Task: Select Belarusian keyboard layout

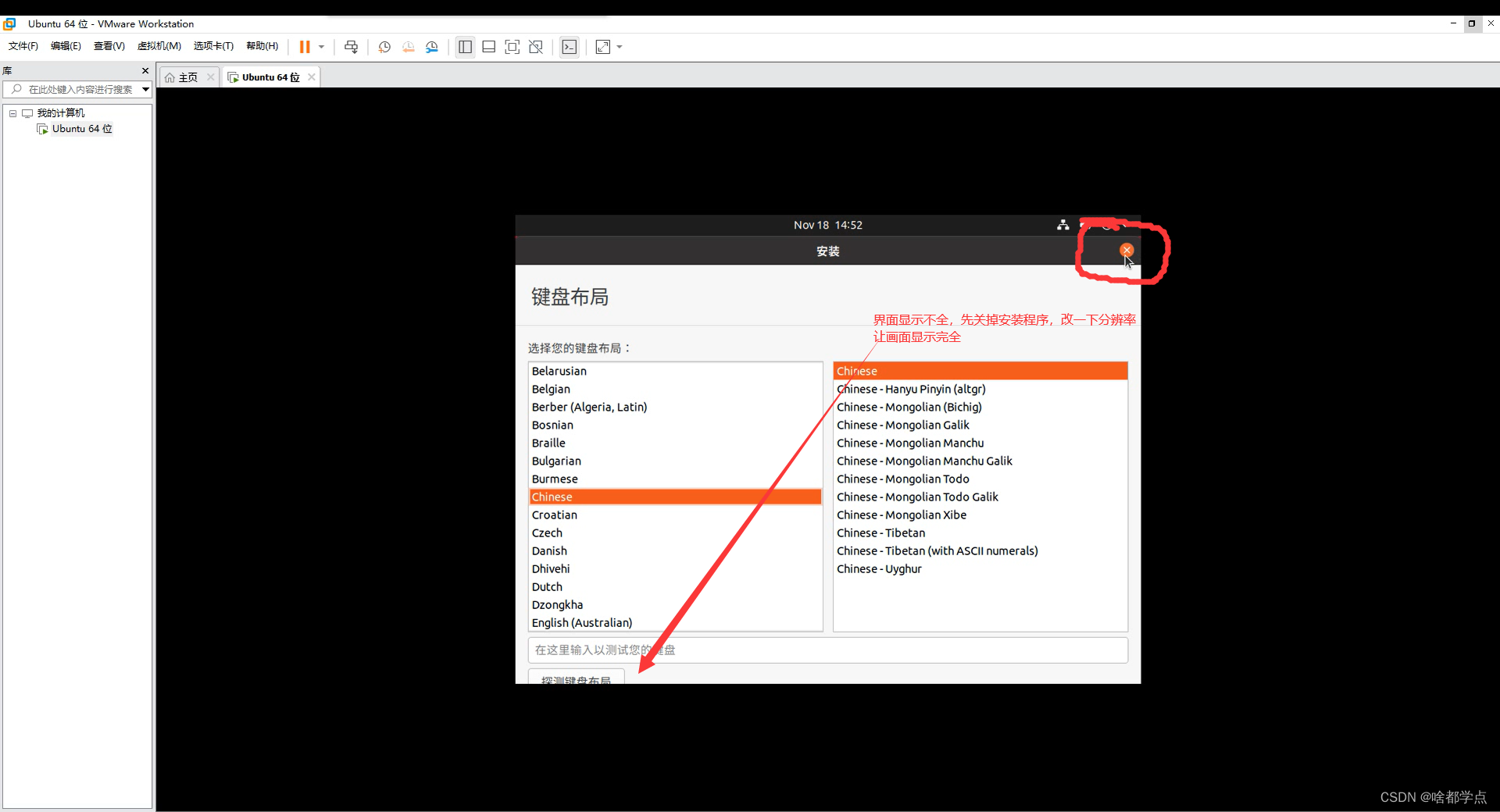Action: coord(675,371)
